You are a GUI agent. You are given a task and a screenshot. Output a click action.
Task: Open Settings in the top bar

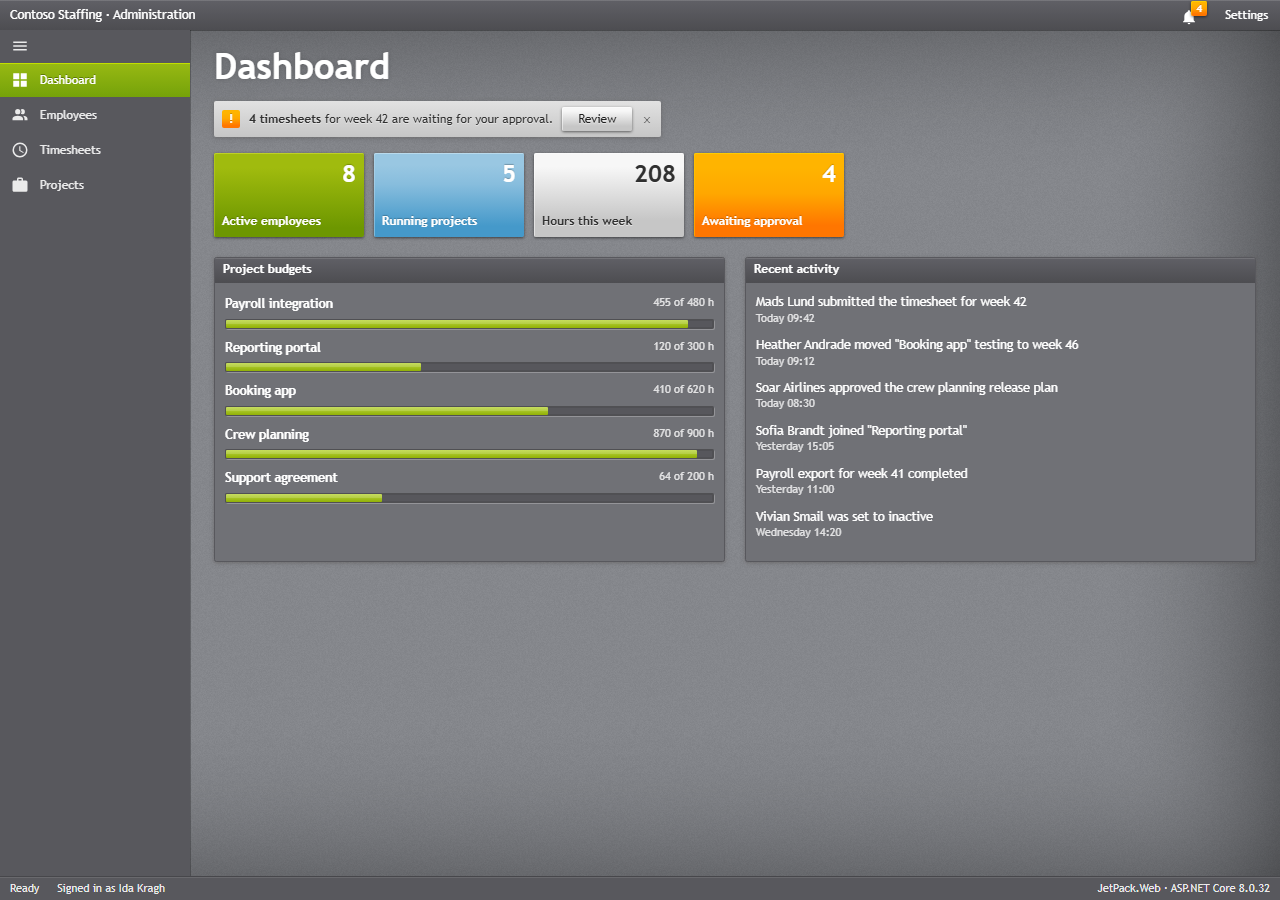coord(1246,15)
